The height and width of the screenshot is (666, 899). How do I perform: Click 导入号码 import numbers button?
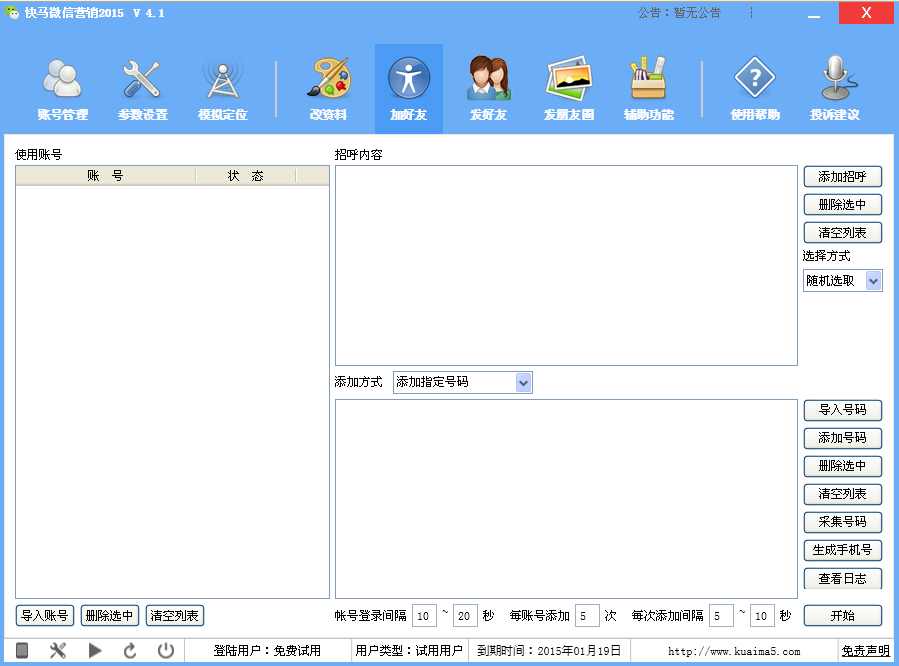click(x=842, y=410)
